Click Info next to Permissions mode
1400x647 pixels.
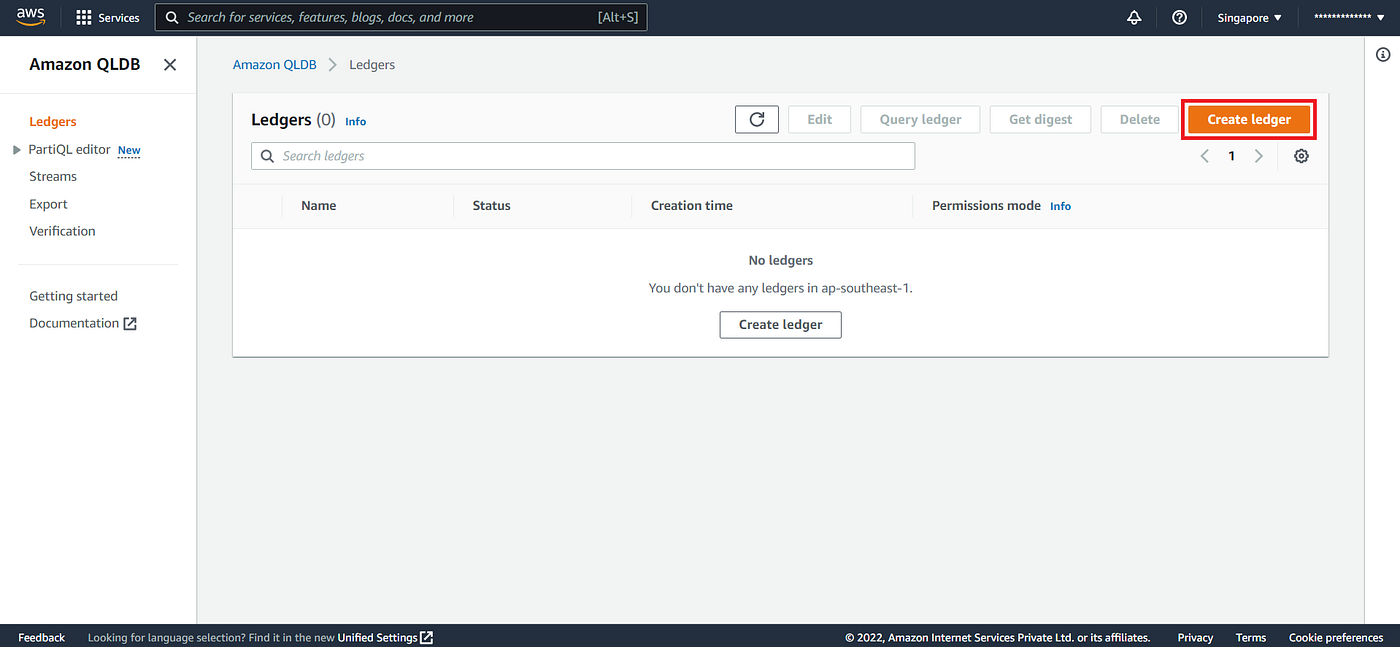point(1060,206)
